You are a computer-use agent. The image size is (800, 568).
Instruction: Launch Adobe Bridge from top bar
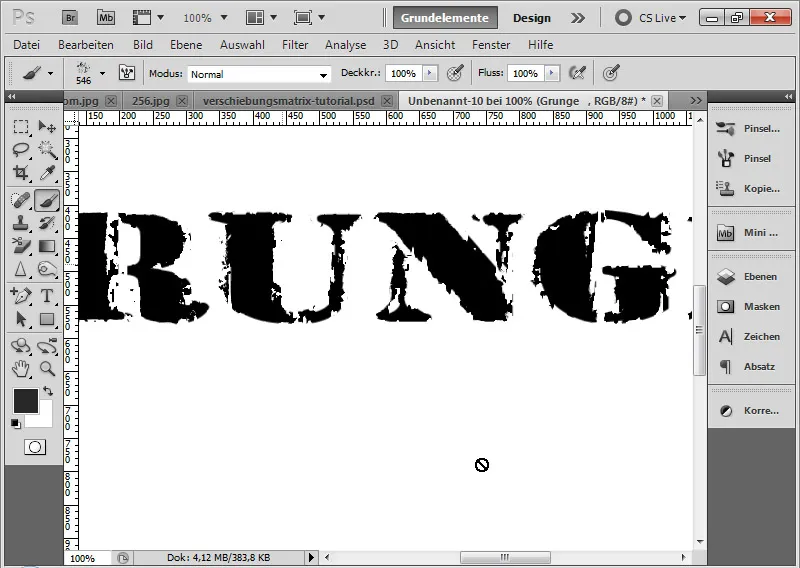click(x=70, y=18)
